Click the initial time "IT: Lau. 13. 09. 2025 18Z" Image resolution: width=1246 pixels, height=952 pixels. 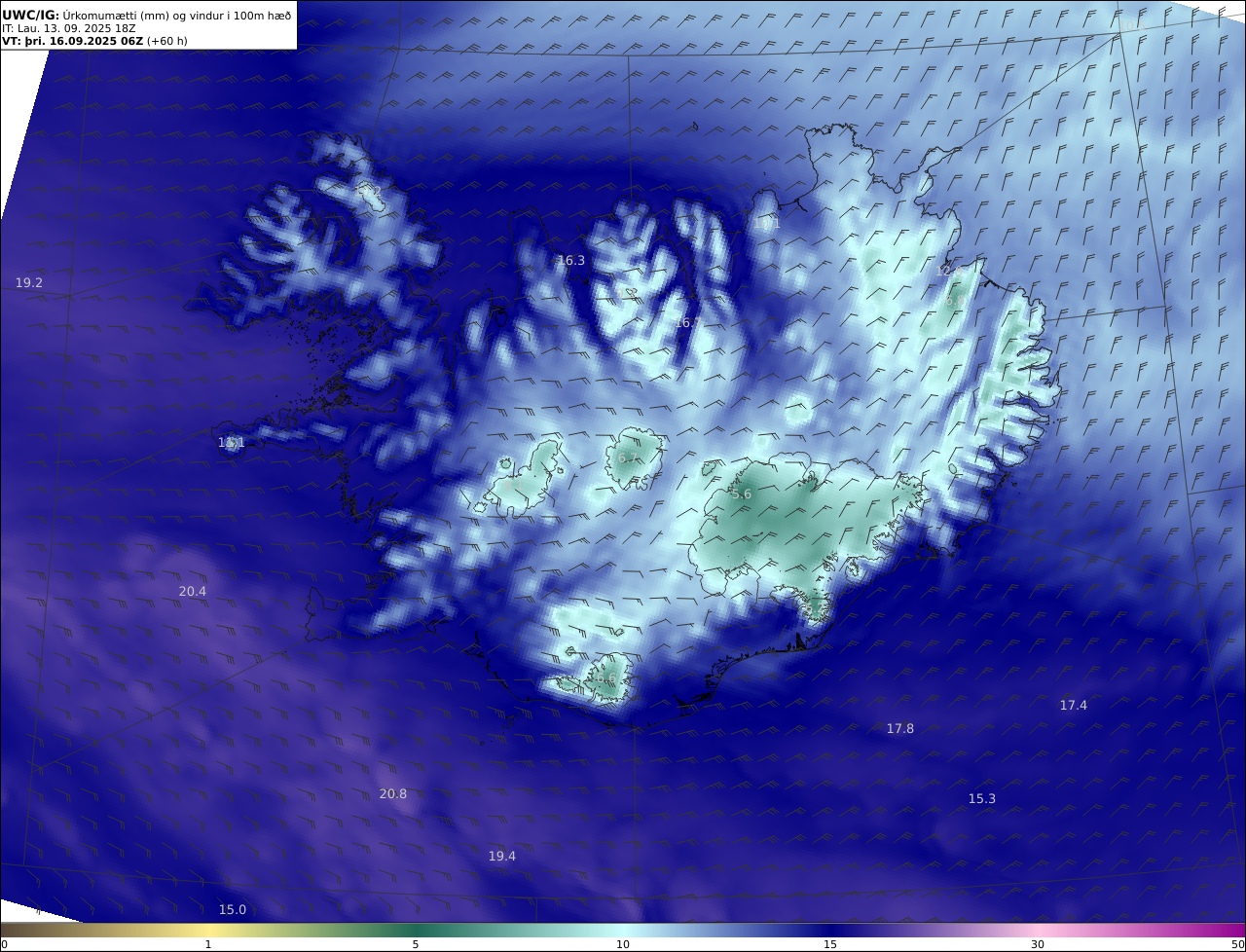tap(68, 29)
